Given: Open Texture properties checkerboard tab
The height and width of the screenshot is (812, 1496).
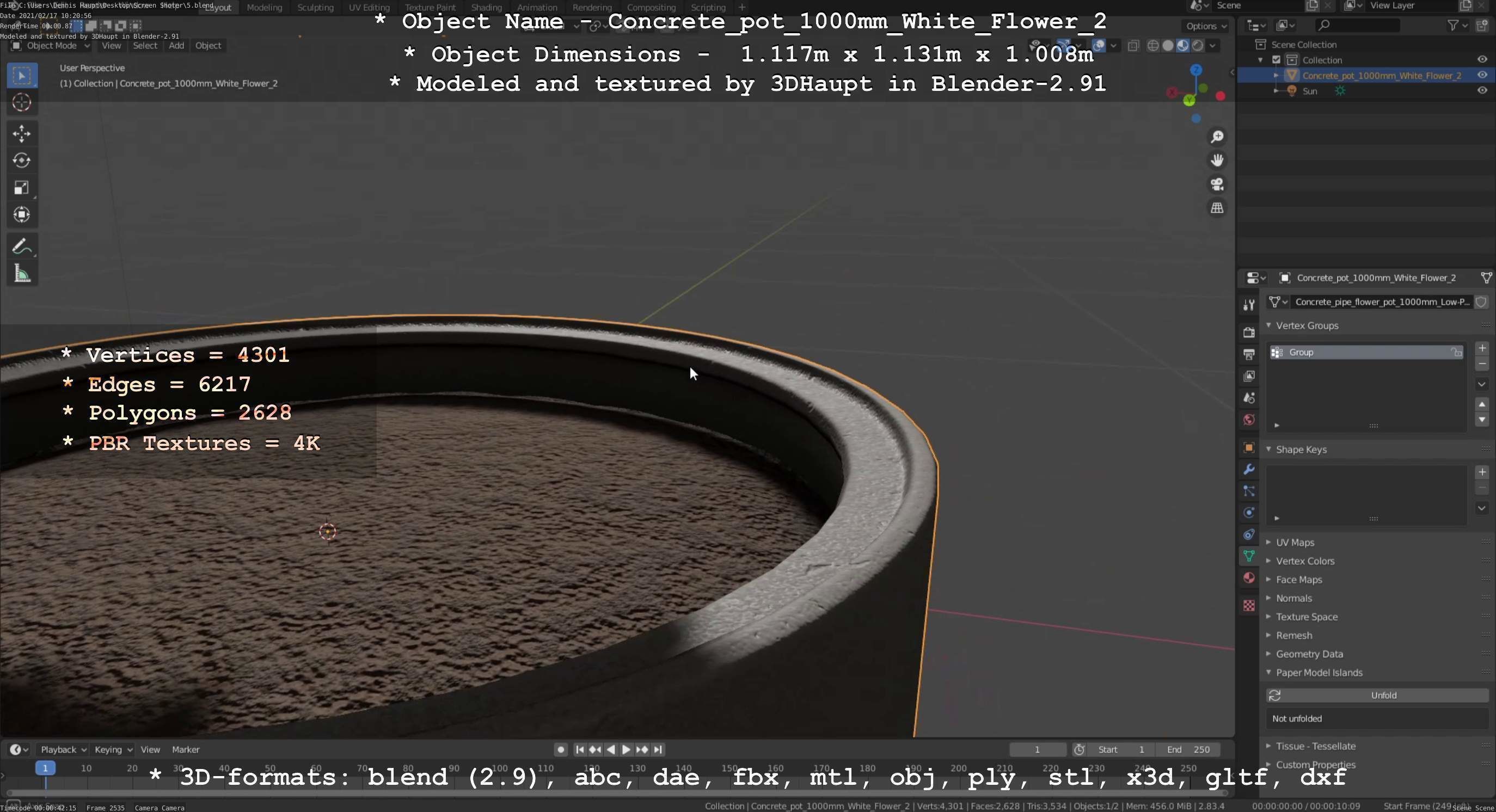Looking at the screenshot, I should [x=1249, y=605].
